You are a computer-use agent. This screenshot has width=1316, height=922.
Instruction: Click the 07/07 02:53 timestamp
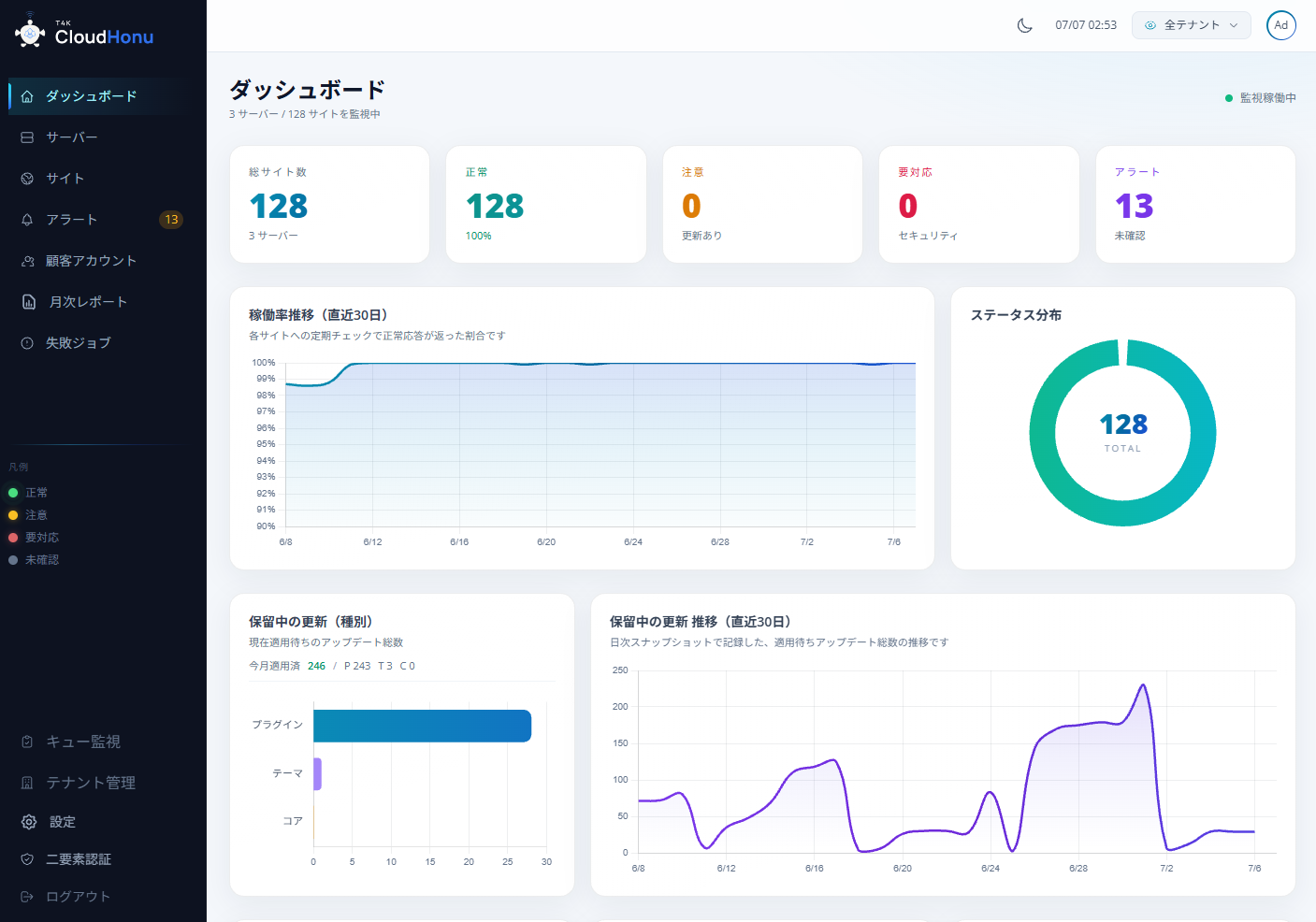coord(1086,25)
